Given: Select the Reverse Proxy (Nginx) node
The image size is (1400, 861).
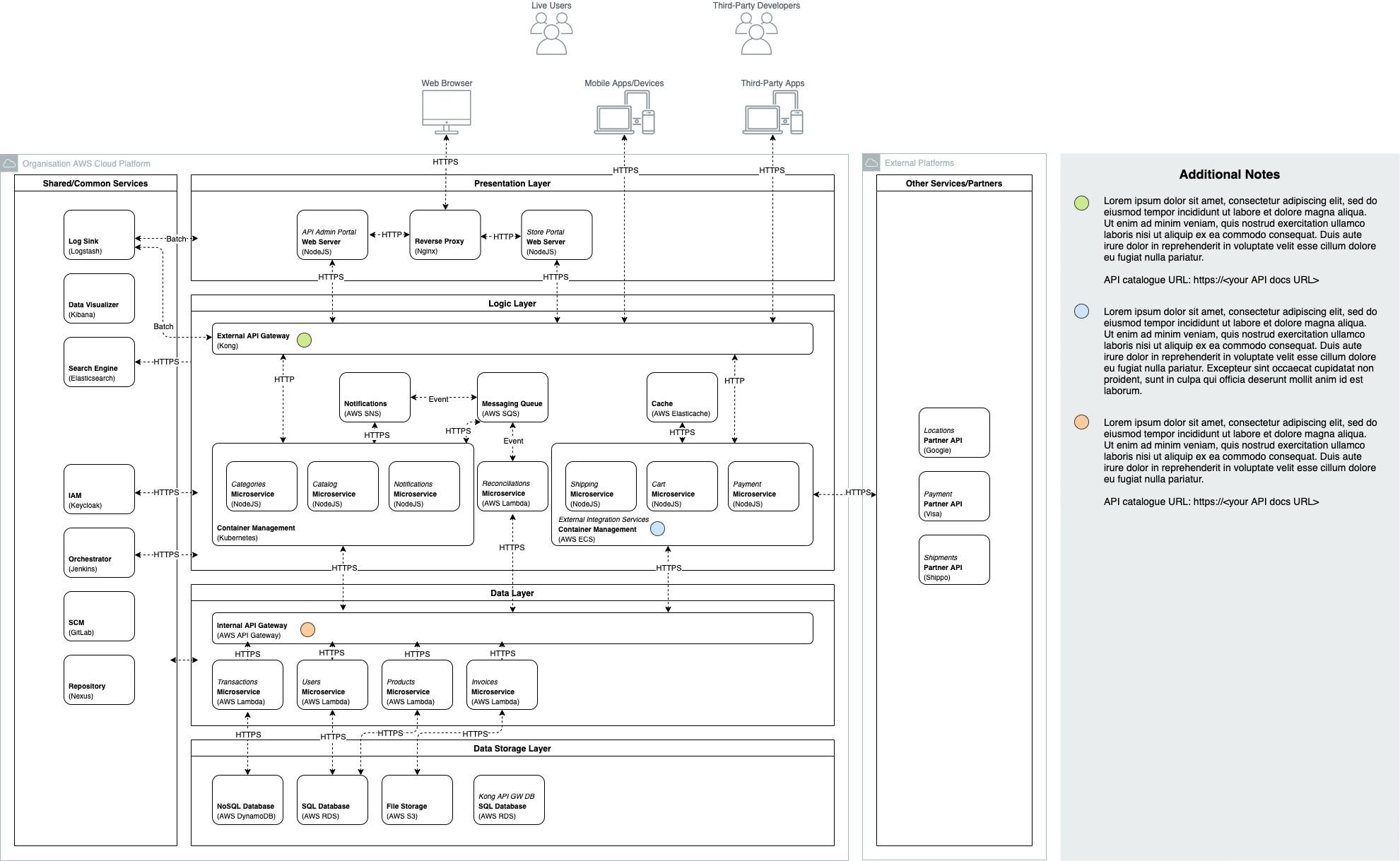Looking at the screenshot, I should click(445, 235).
